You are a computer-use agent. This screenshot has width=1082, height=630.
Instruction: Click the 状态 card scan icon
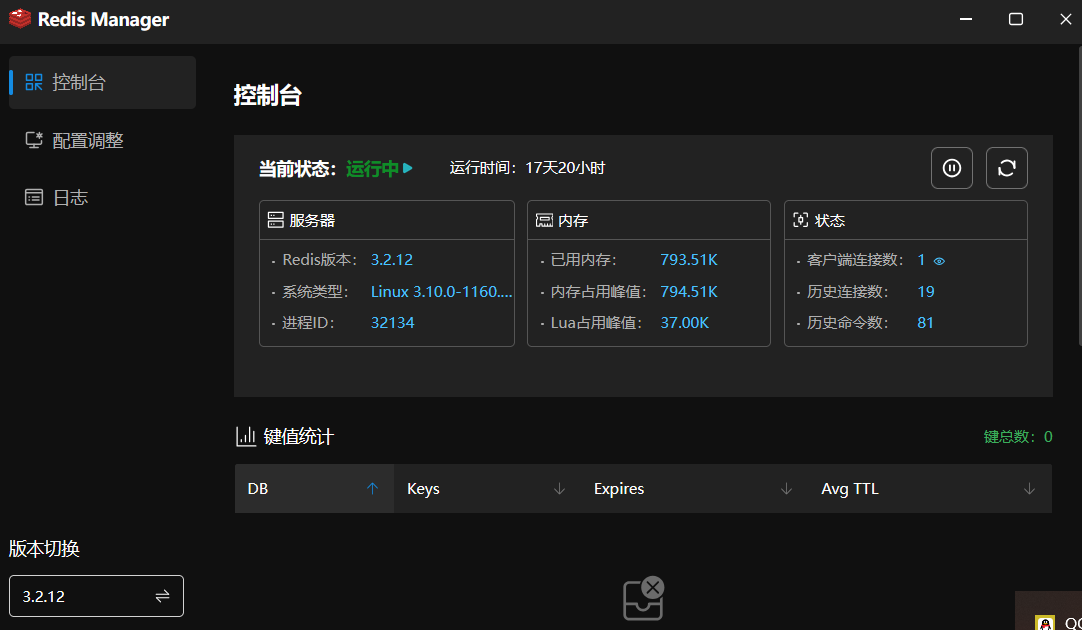click(800, 220)
